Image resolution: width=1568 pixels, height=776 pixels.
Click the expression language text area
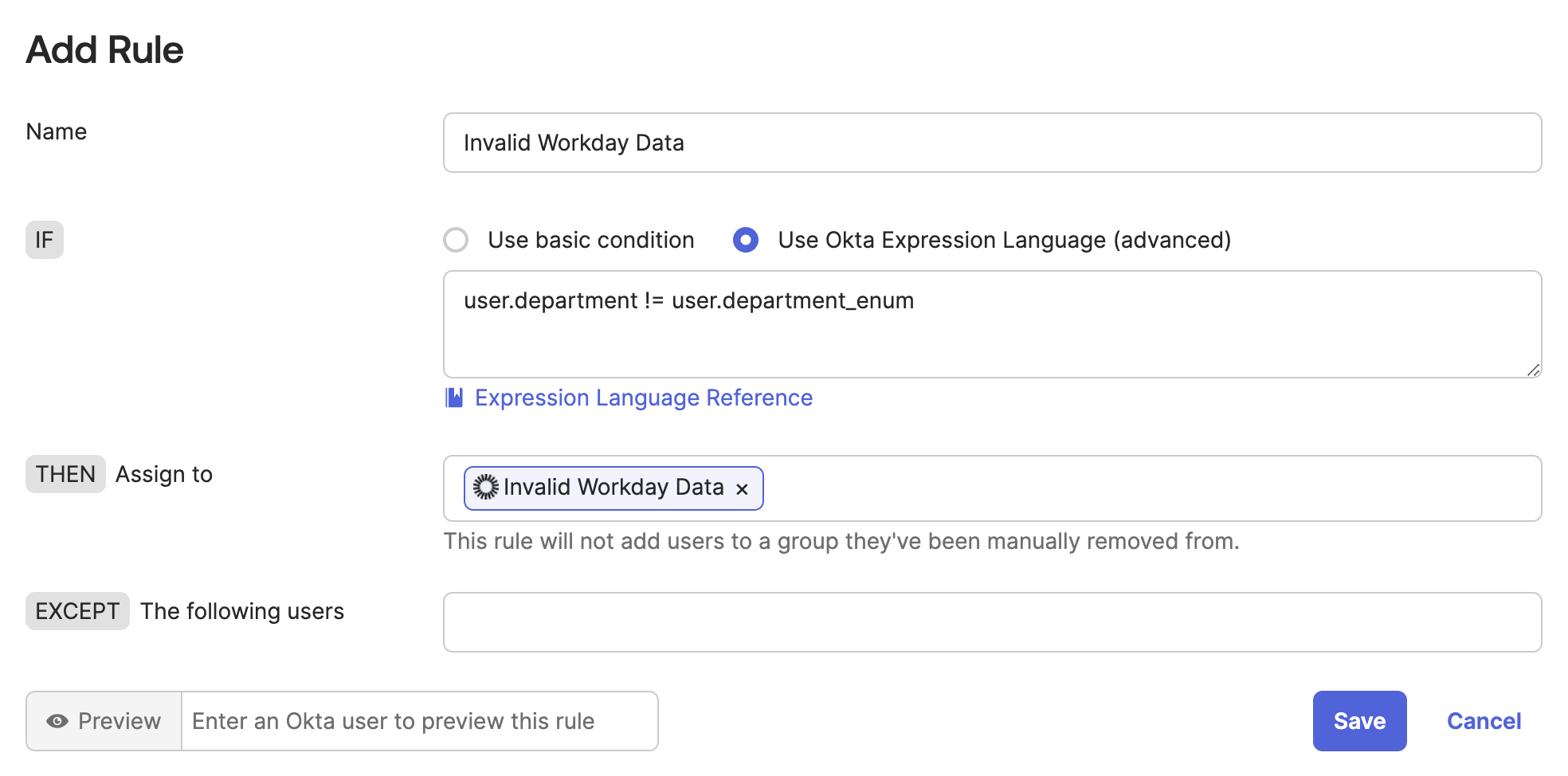(x=992, y=324)
